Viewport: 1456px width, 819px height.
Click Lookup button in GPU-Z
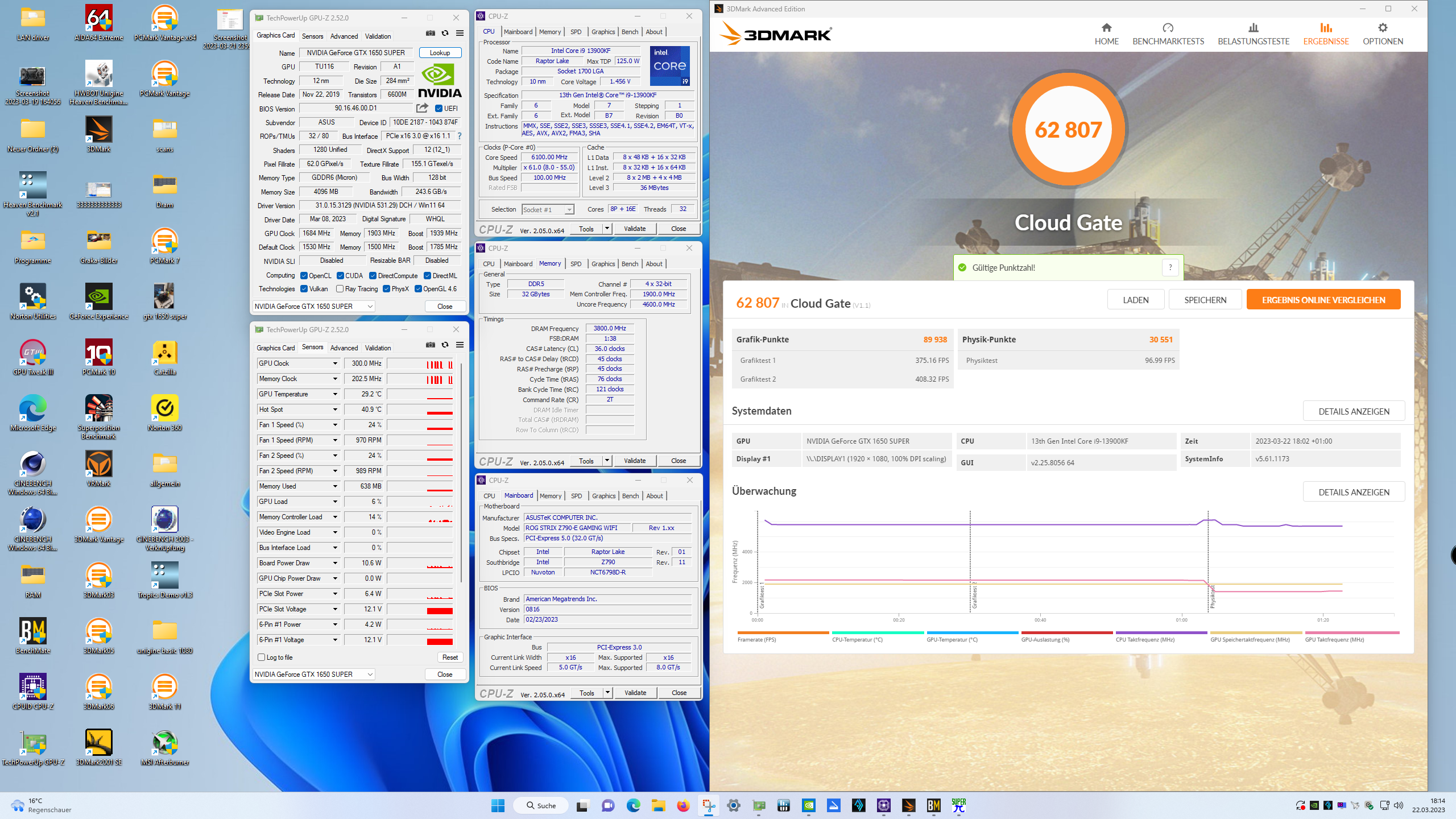click(x=440, y=53)
